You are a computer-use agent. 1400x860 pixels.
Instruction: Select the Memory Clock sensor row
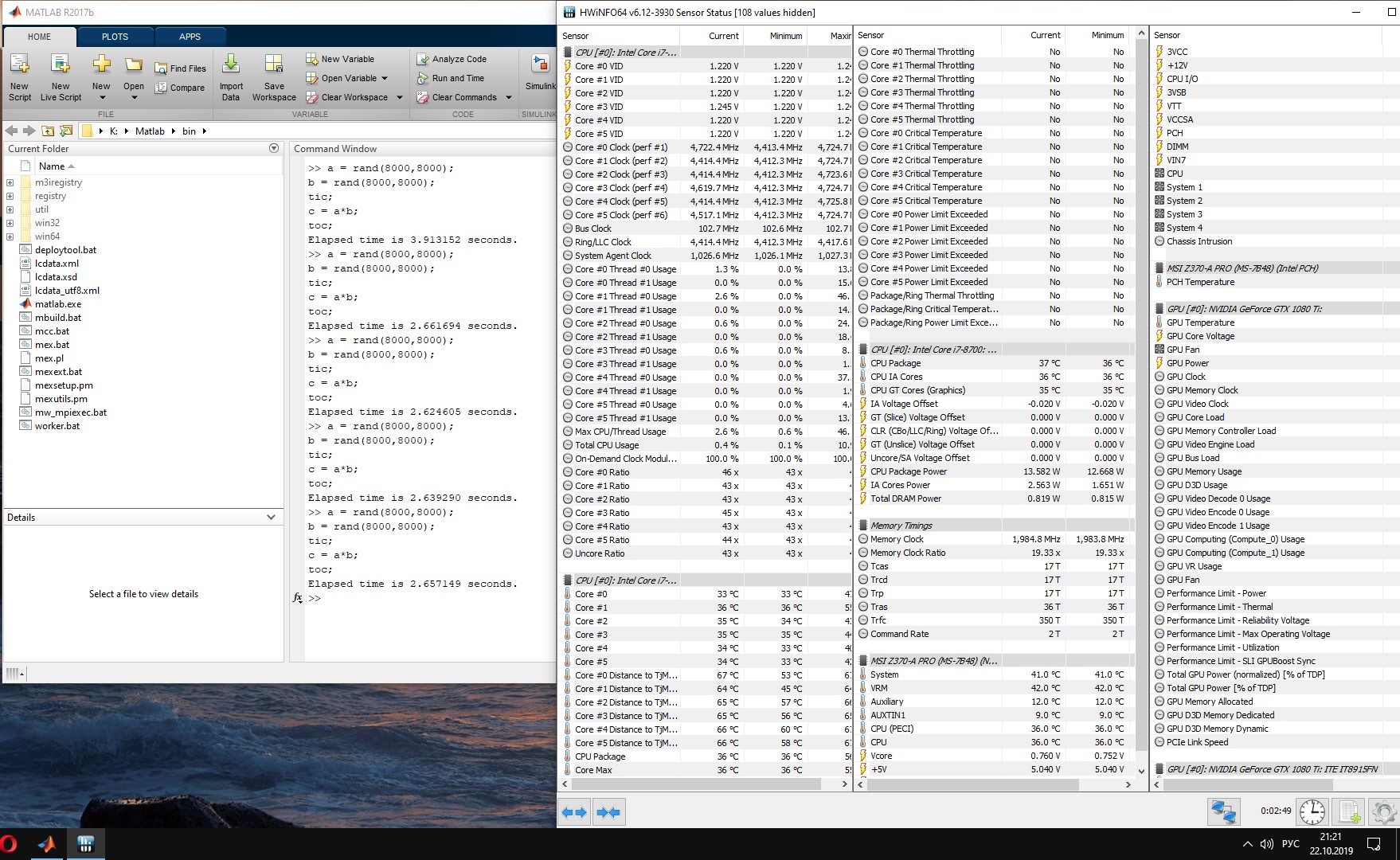[x=994, y=539]
